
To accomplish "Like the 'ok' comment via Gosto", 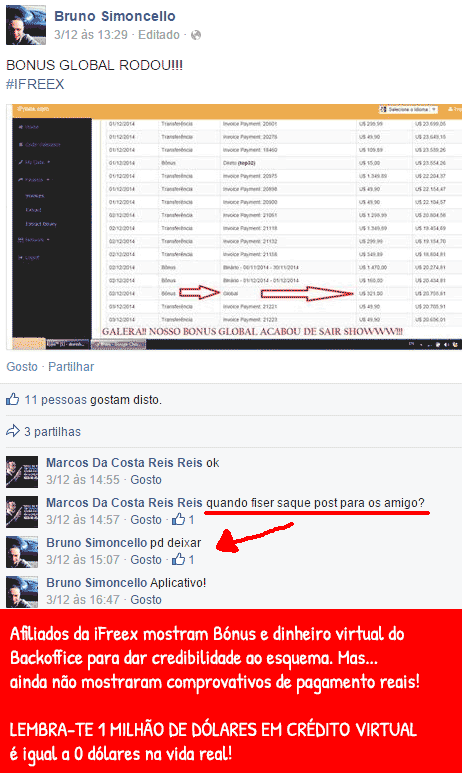I will pos(146,480).
